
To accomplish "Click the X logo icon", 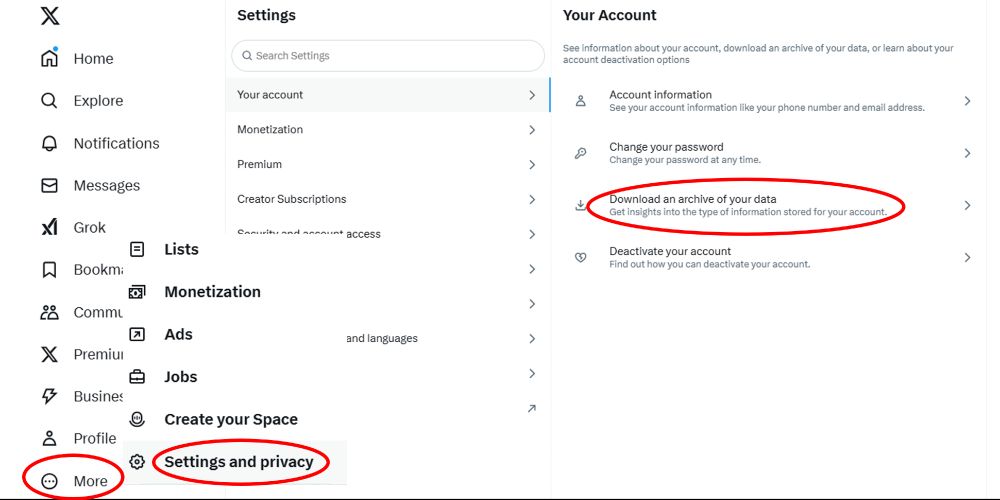I will tap(50, 15).
